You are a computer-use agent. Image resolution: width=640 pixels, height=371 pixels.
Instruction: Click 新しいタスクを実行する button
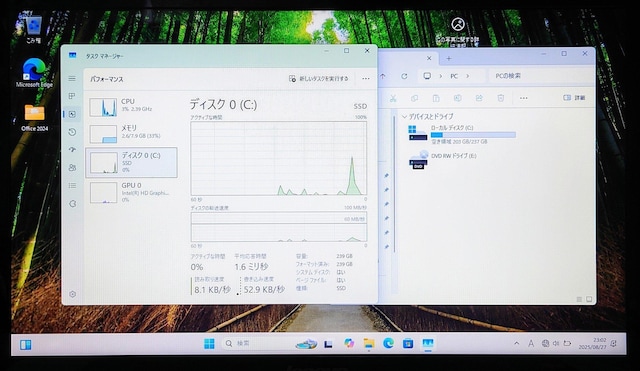pyautogui.click(x=319, y=78)
